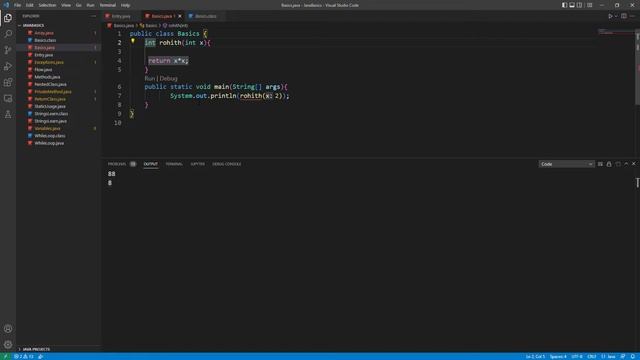Screen dimensions: 640x360
Task: Open the dropdown arrow next to Run button
Action: pyautogui.click(x=616, y=16)
